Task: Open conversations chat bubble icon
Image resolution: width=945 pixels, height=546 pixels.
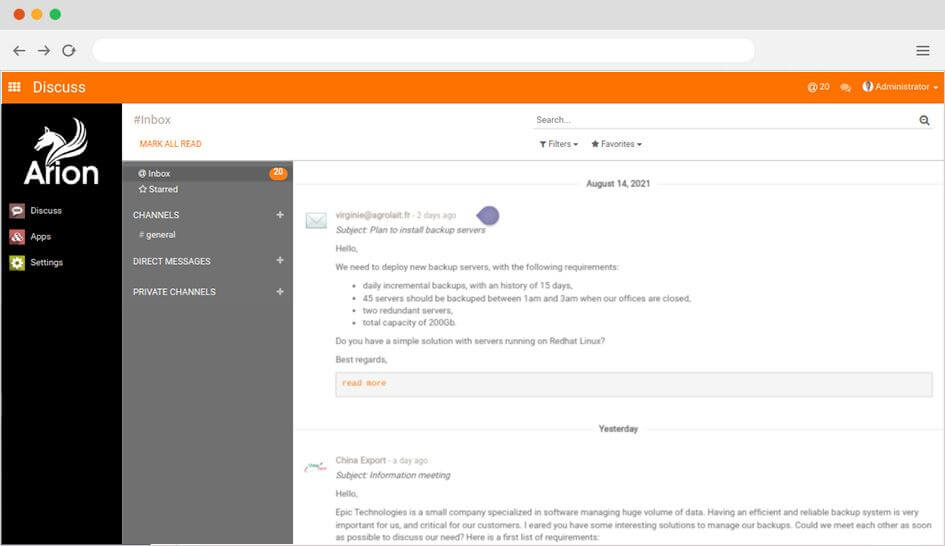Action: point(846,87)
